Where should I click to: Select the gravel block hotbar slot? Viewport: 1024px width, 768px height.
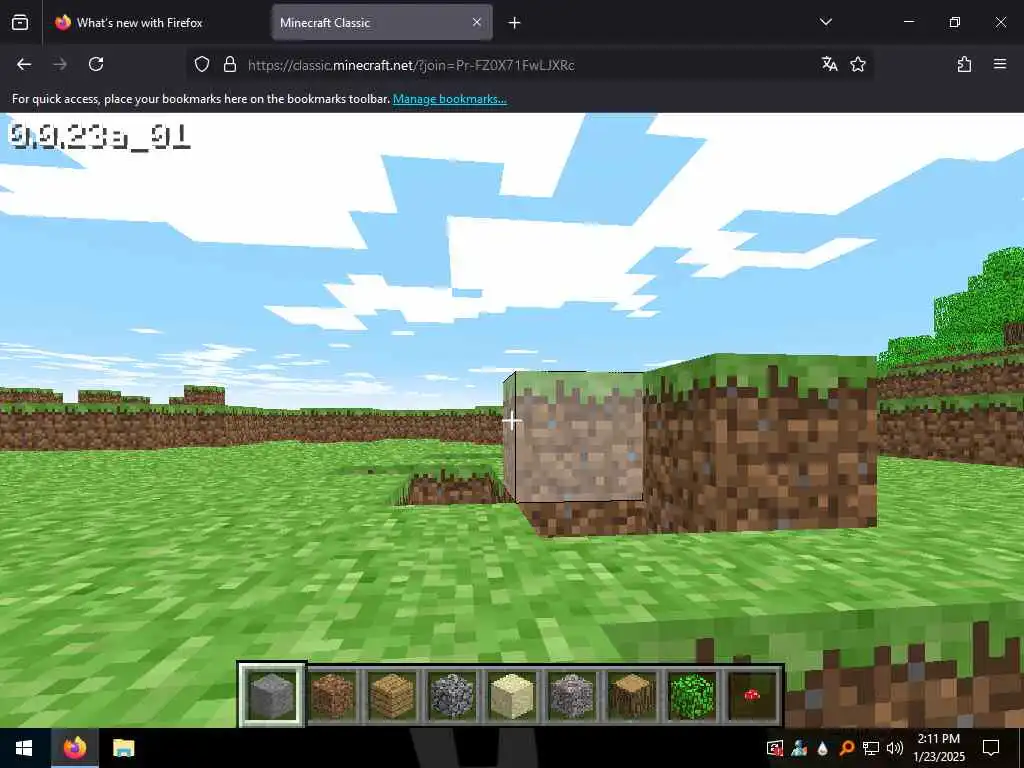[572, 696]
